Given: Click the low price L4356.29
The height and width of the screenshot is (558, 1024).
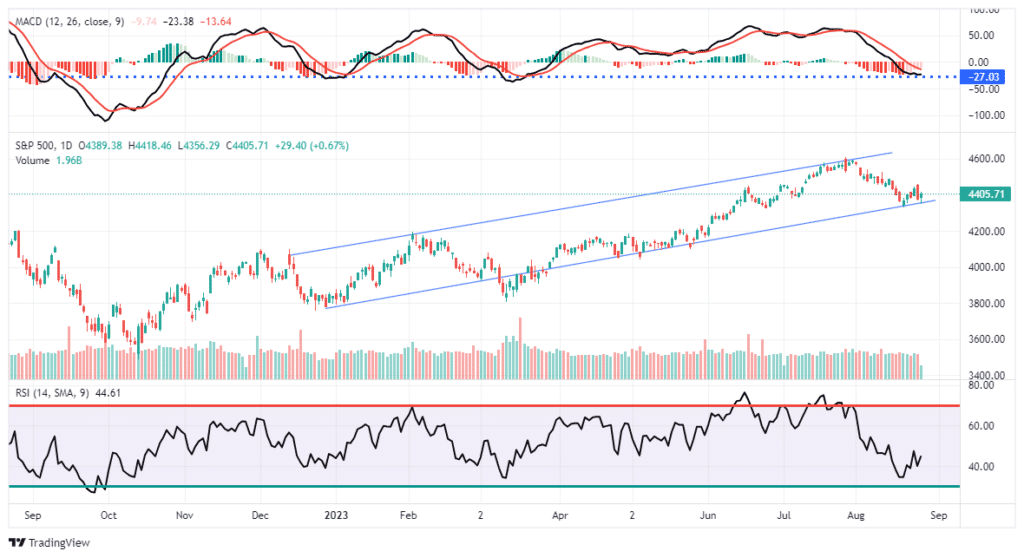Looking at the screenshot, I should click(199, 146).
